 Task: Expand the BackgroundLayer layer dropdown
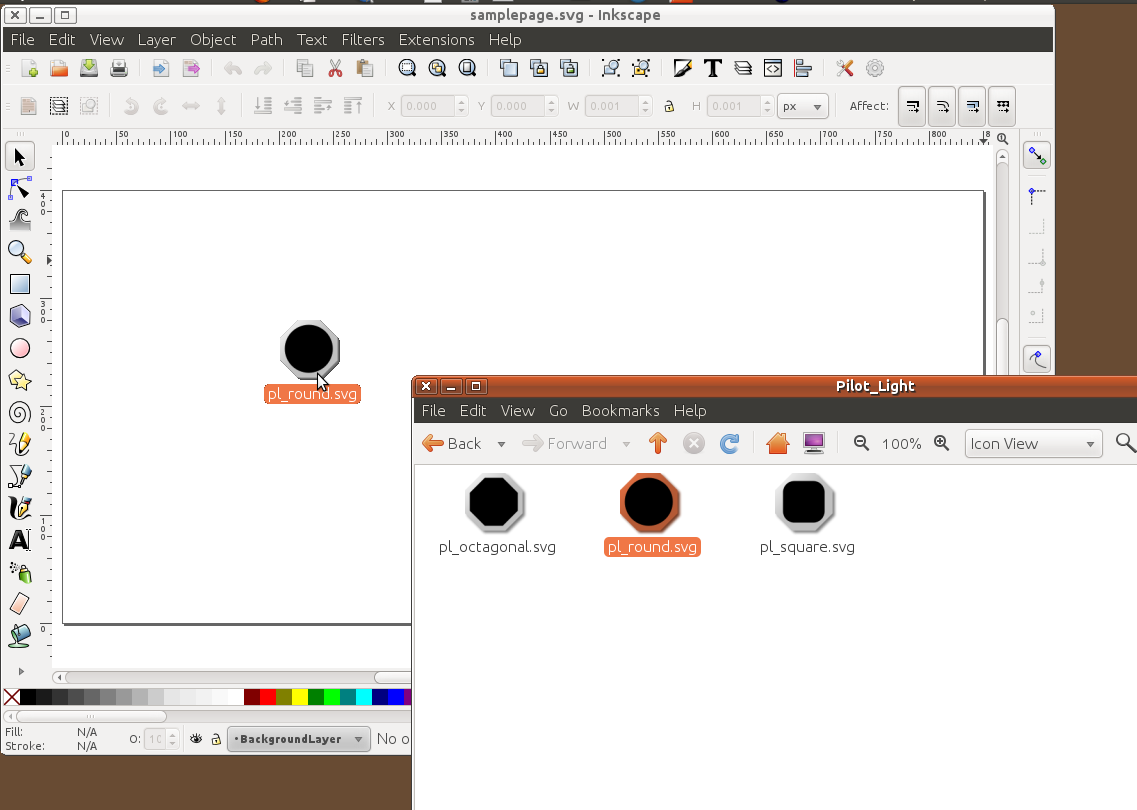coord(297,739)
